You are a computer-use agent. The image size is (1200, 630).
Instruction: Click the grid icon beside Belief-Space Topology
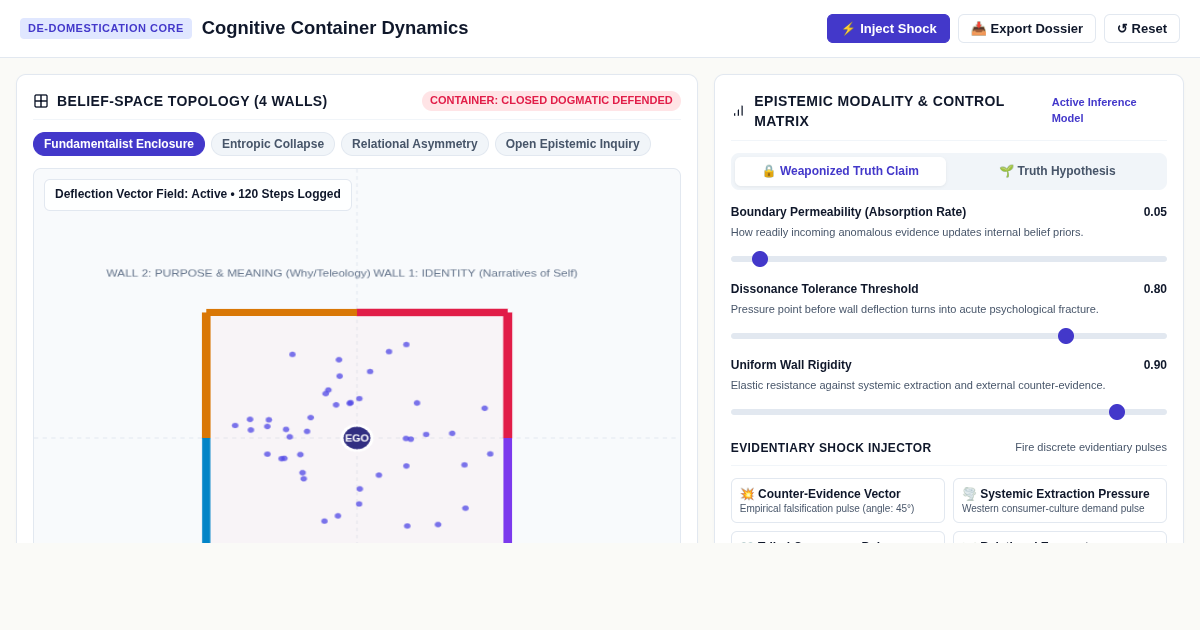pos(41,101)
